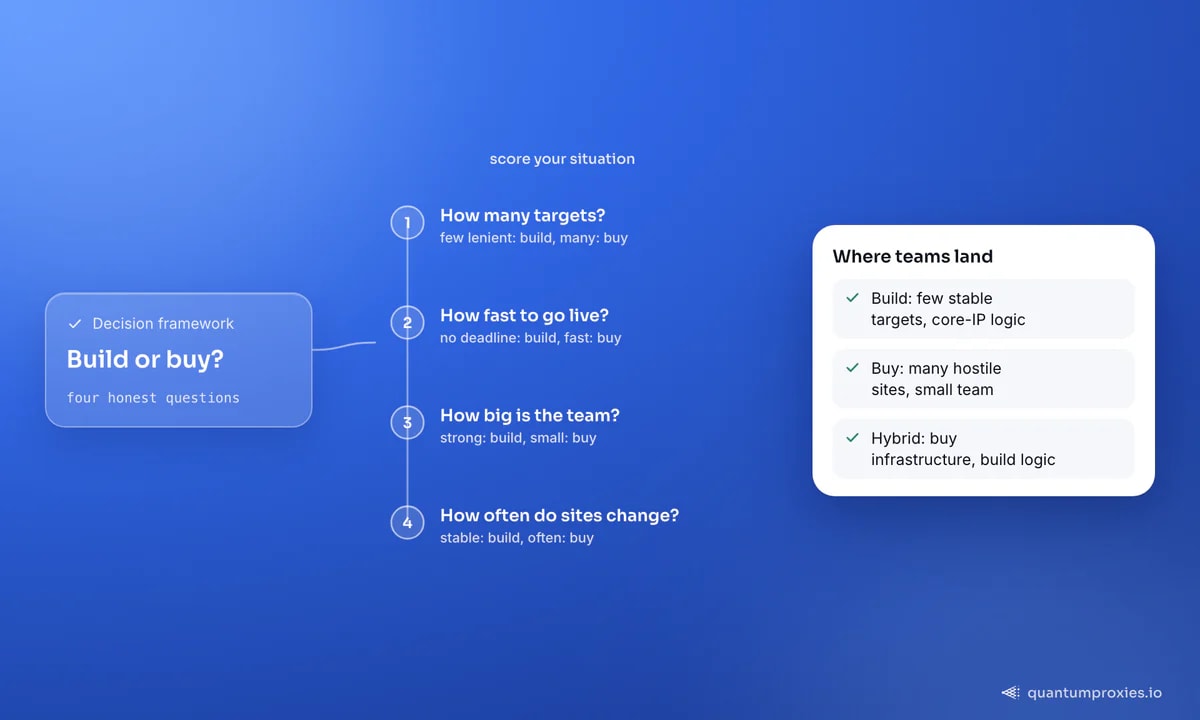Viewport: 1200px width, 720px height.
Task: Click "few lenient: build, many: buy" text
Action: pyautogui.click(x=534, y=238)
